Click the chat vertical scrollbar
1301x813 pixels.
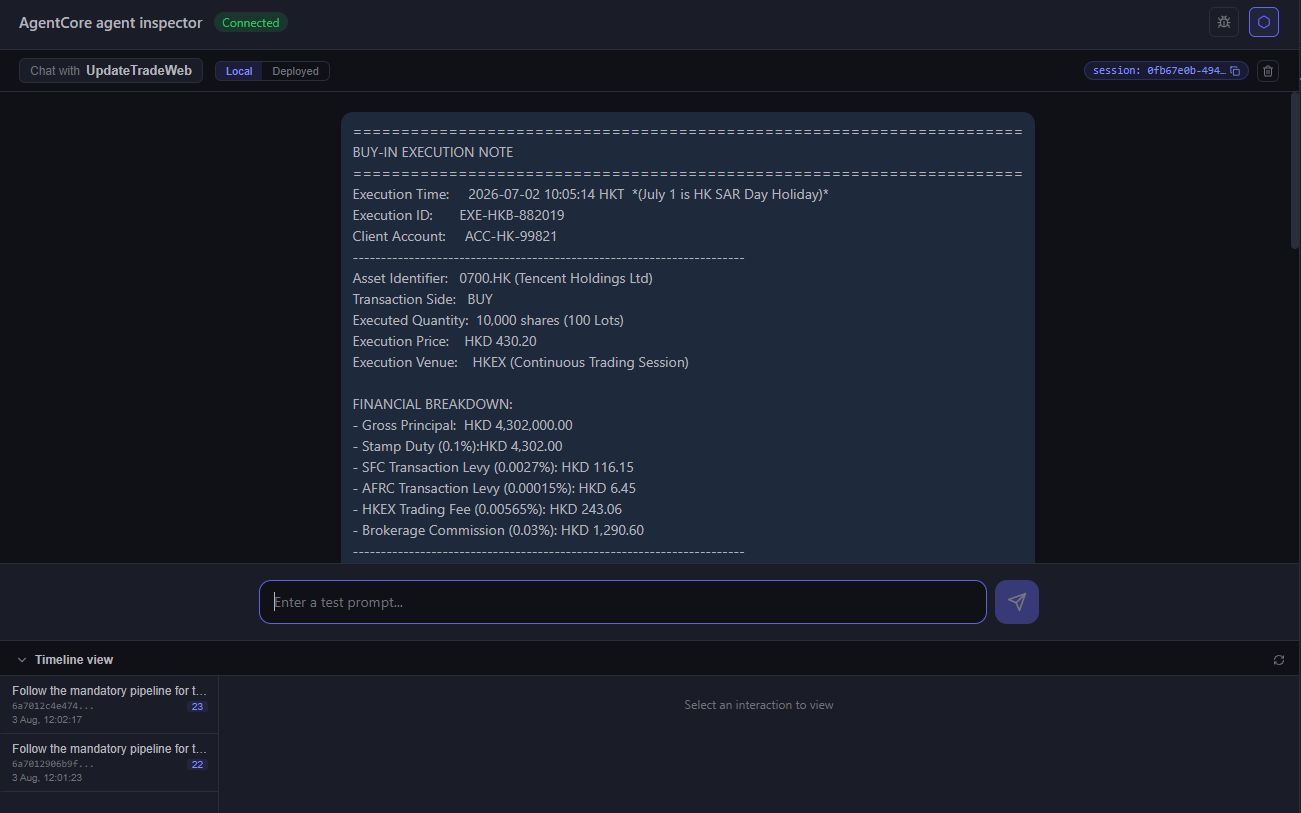1295,170
